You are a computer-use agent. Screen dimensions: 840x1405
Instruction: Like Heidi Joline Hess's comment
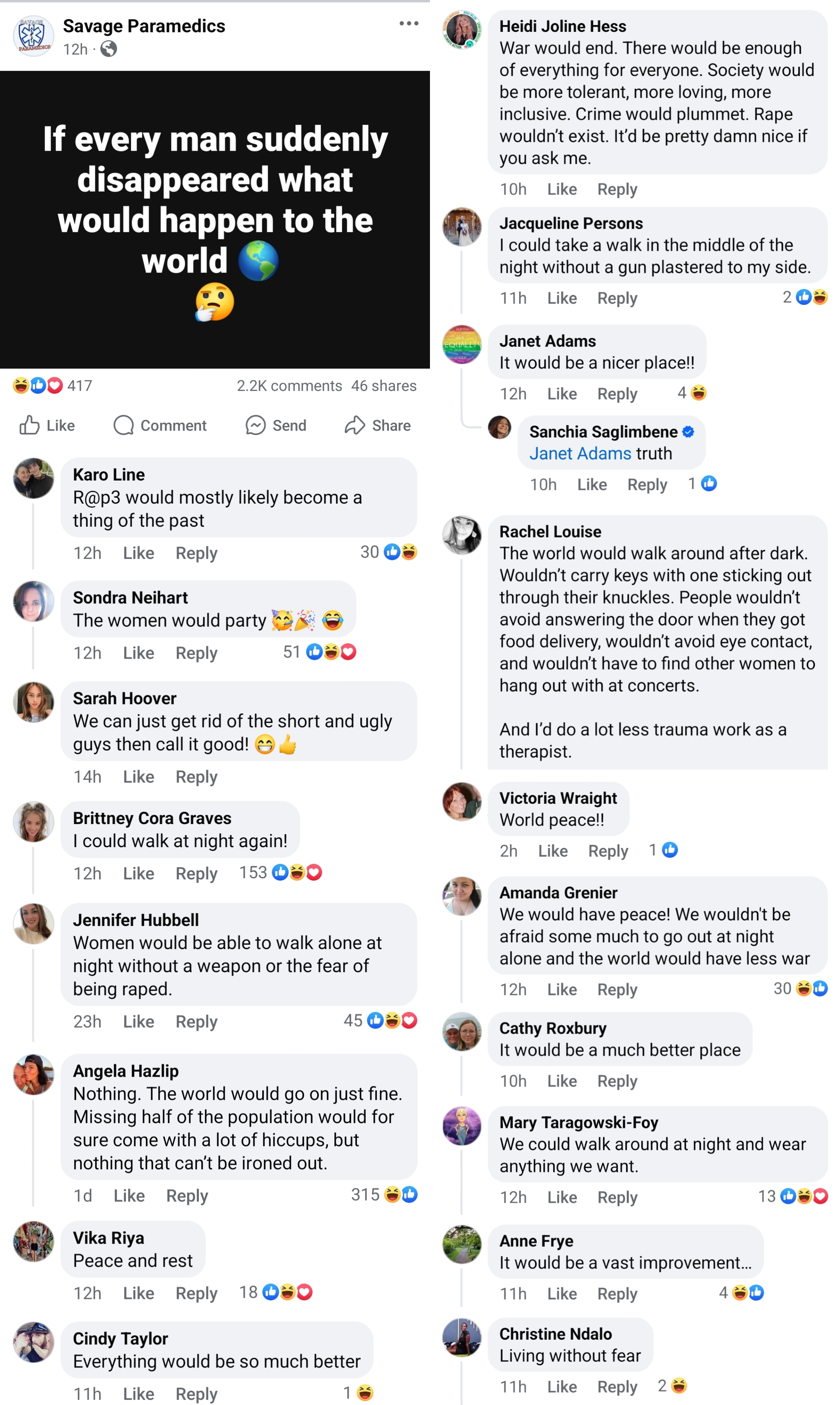562,189
